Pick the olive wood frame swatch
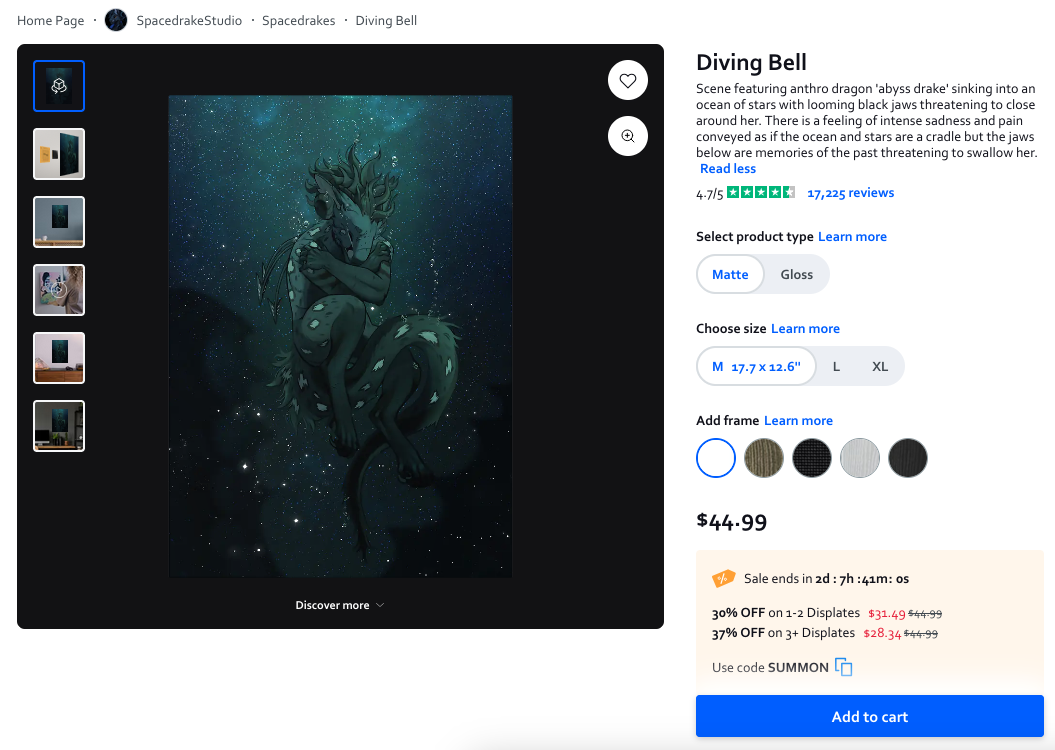1055x750 pixels. 764,458
